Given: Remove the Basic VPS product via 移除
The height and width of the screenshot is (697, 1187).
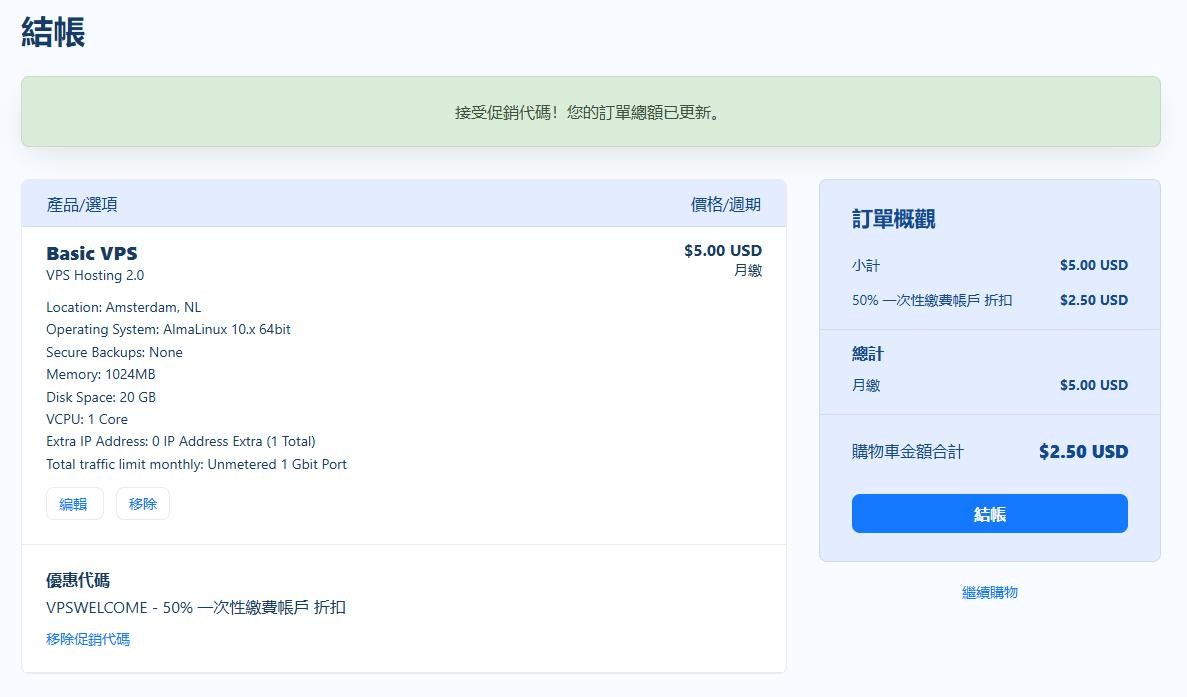Looking at the screenshot, I should (142, 503).
